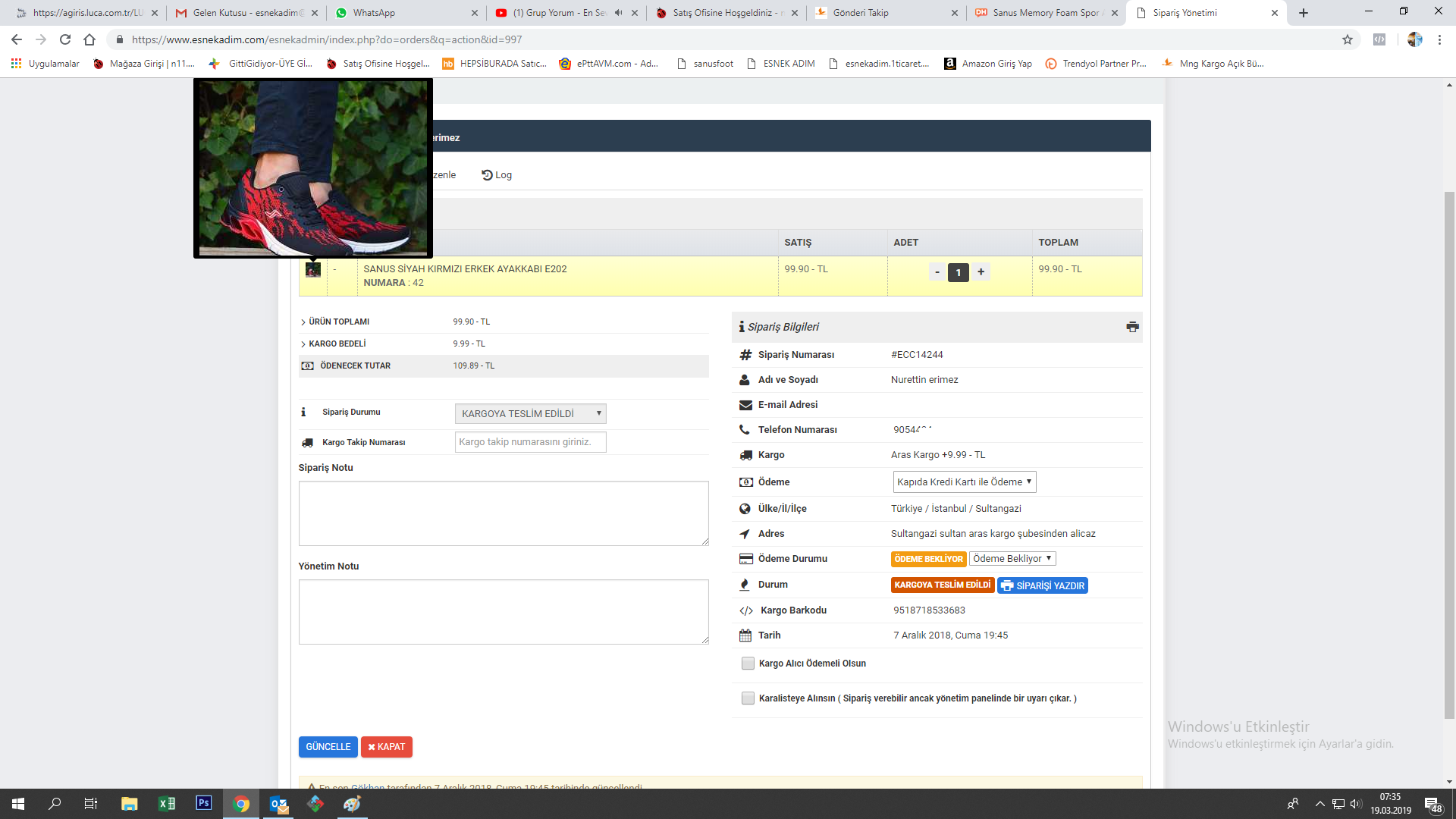Switch to the agiris.luca.com.tr tab
Image resolution: width=1456 pixels, height=819 pixels.
point(86,13)
